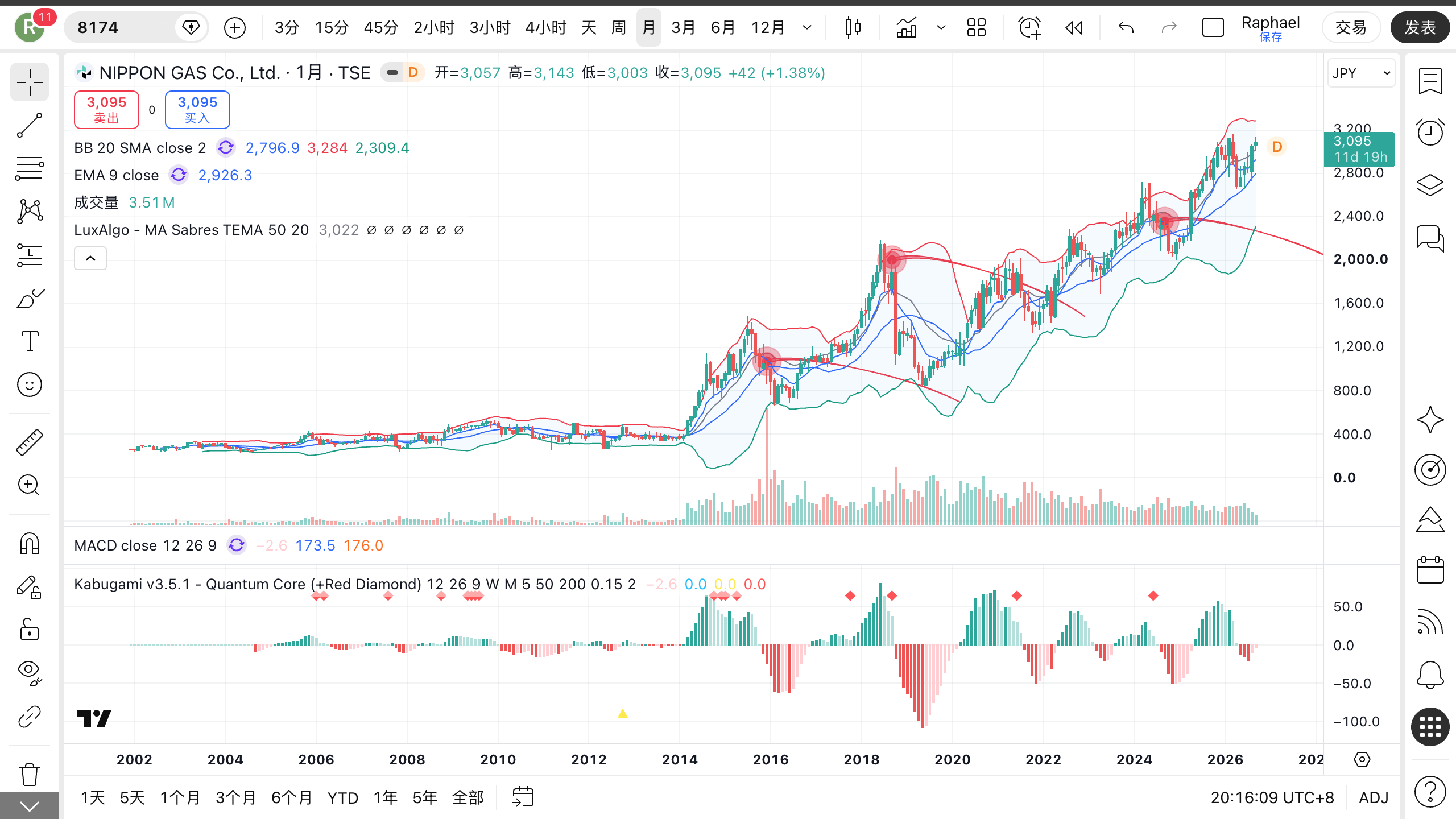Select the ruler measure tool
The width and height of the screenshot is (1456, 819).
pyautogui.click(x=30, y=442)
